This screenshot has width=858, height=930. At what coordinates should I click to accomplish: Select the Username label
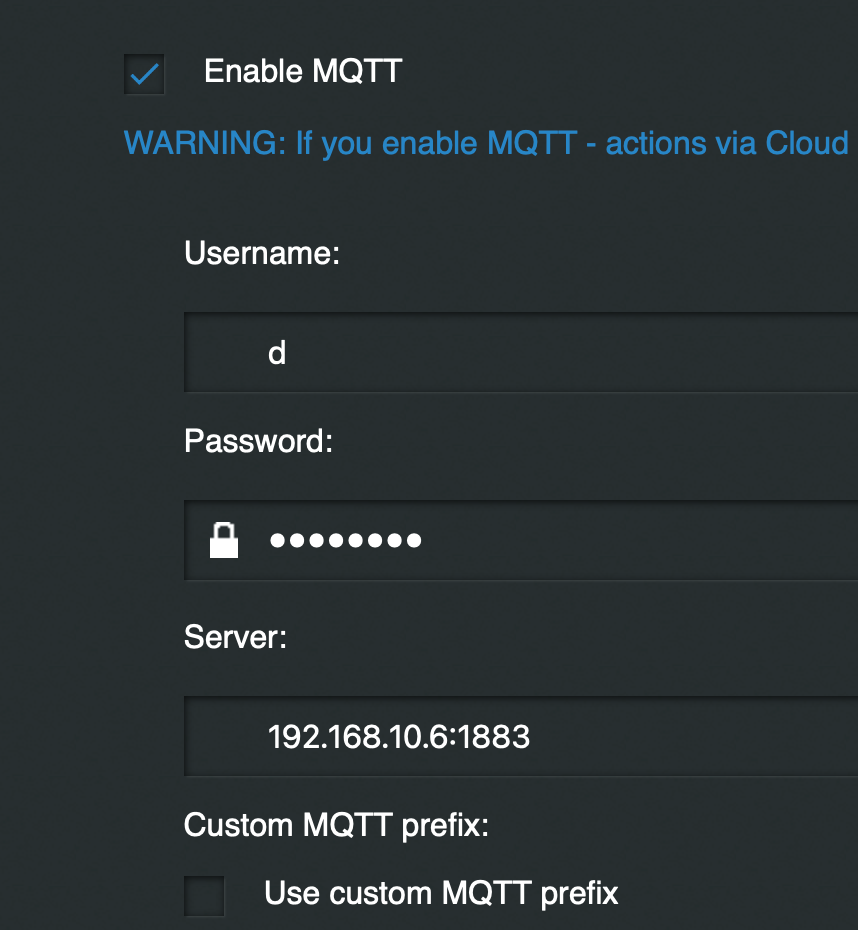point(261,253)
